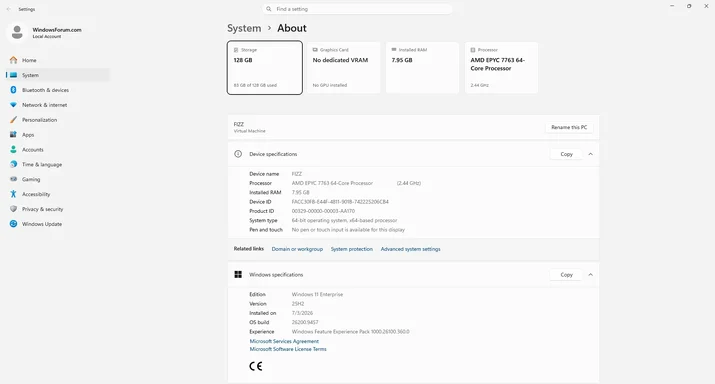Click the Apps icon in sidebar
This screenshot has width=715, height=384.
13,135
